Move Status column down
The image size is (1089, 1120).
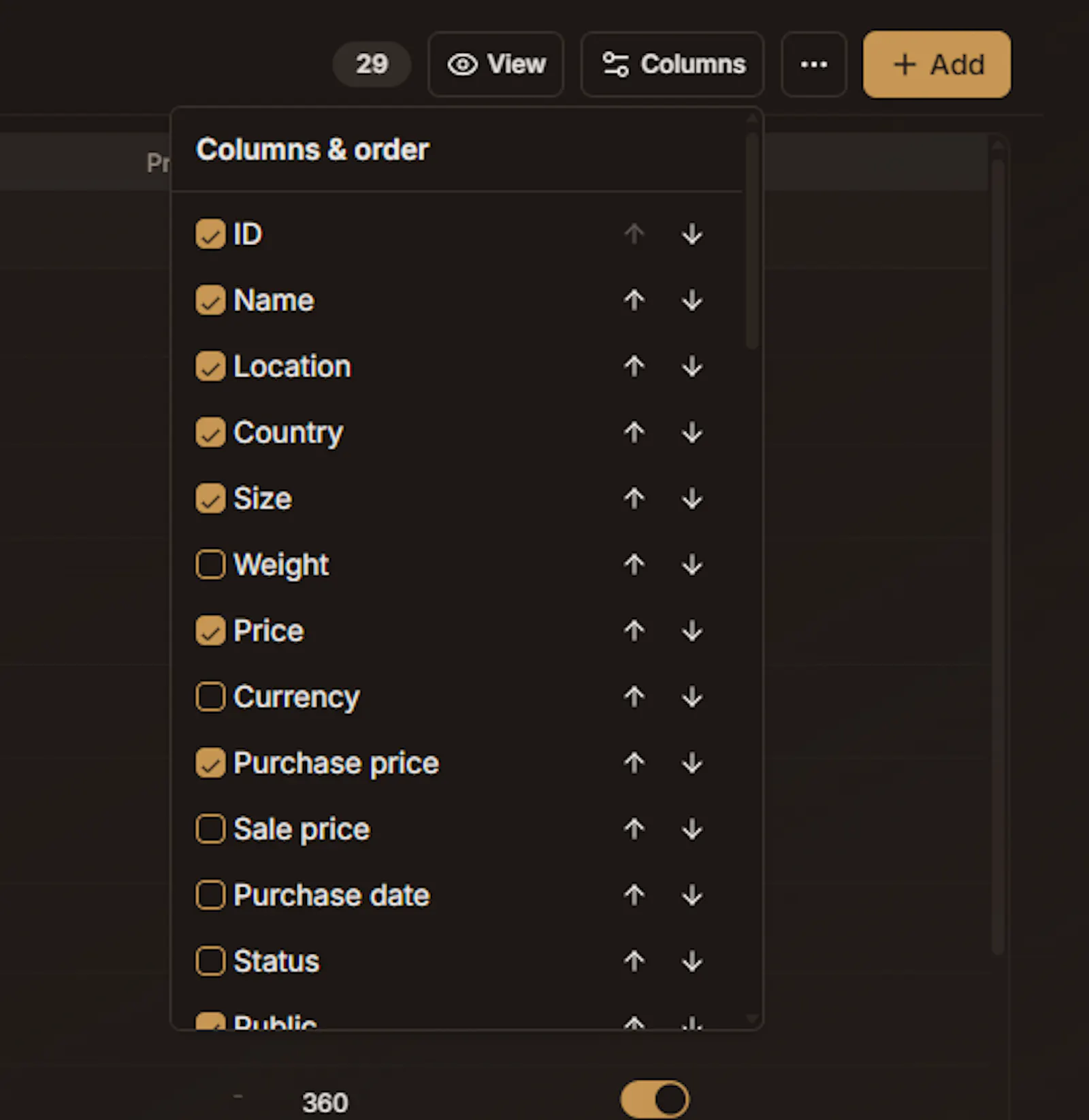point(692,961)
